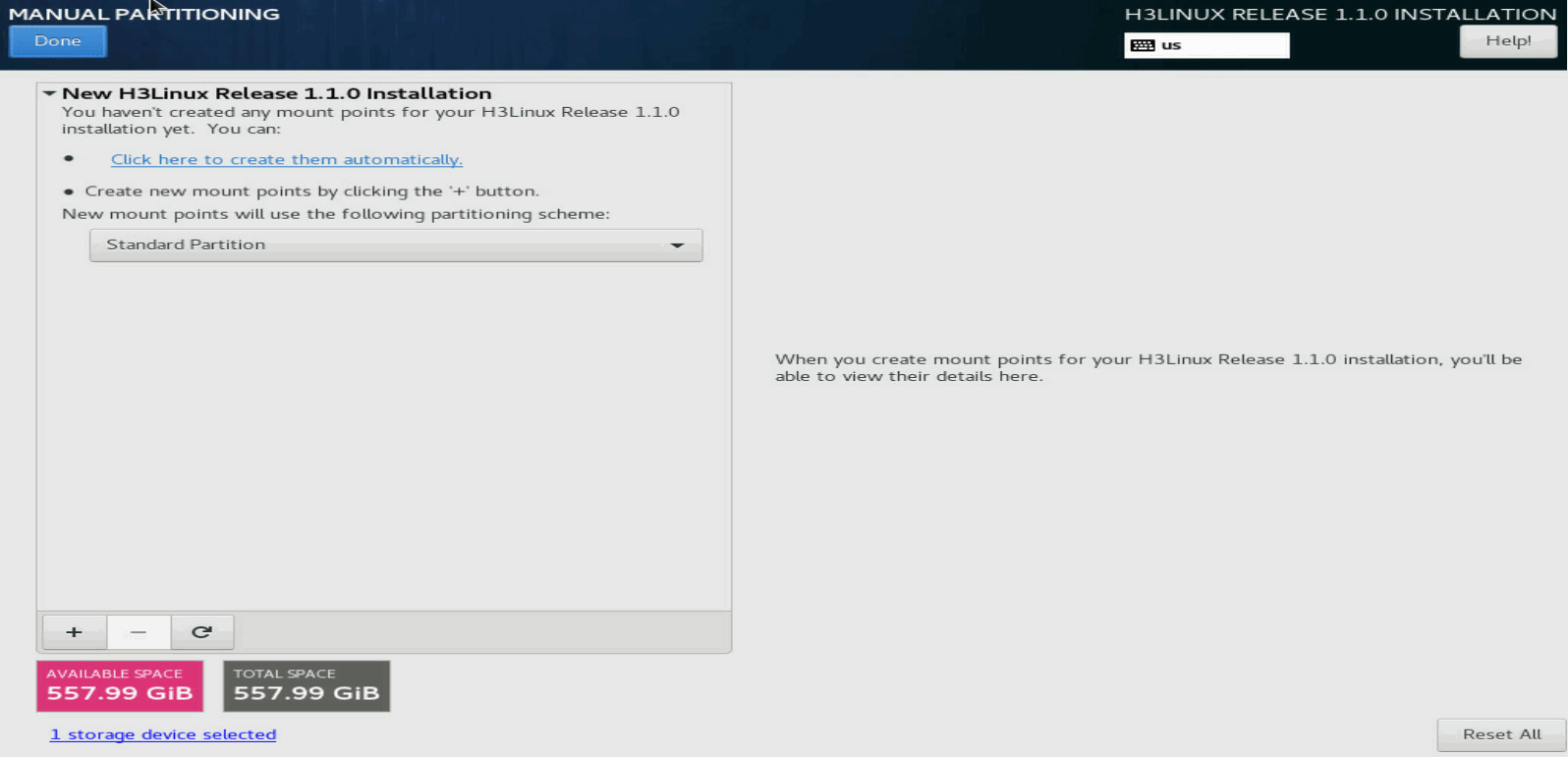Click the 'New mount points will use' scheme label
Screen dimensions: 1568x757
336,214
